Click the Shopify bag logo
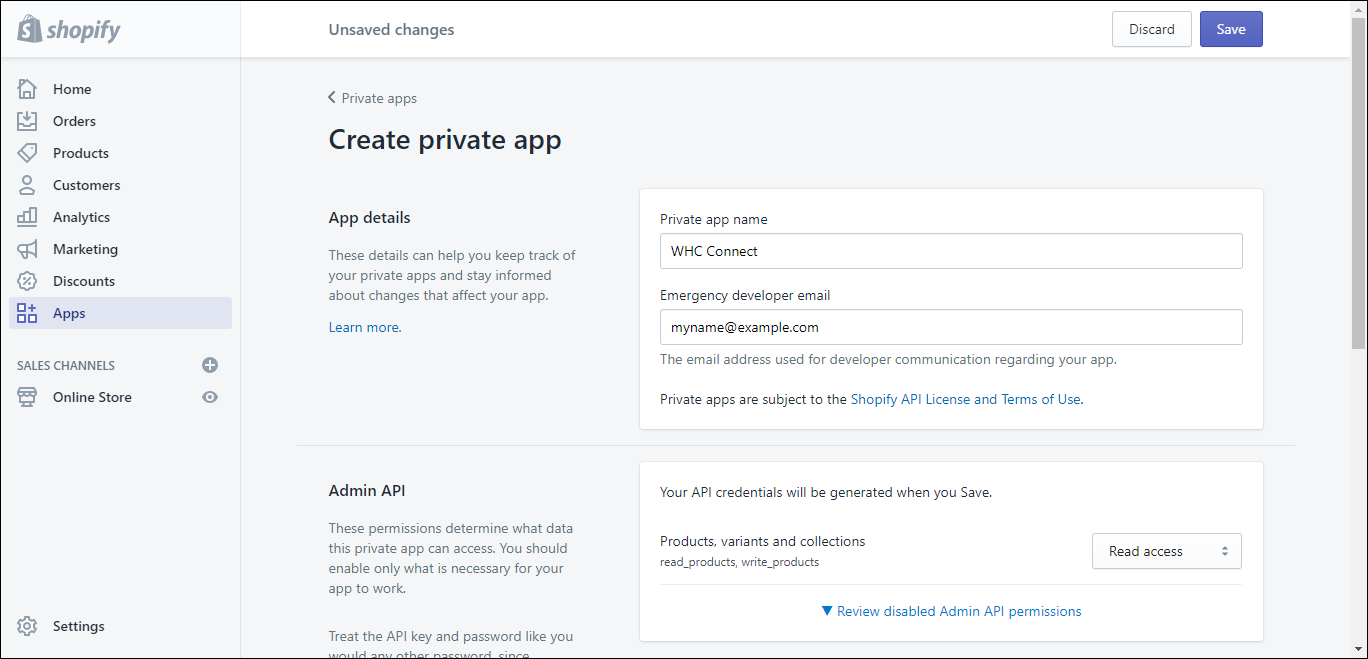The width and height of the screenshot is (1368, 659). [29, 29]
